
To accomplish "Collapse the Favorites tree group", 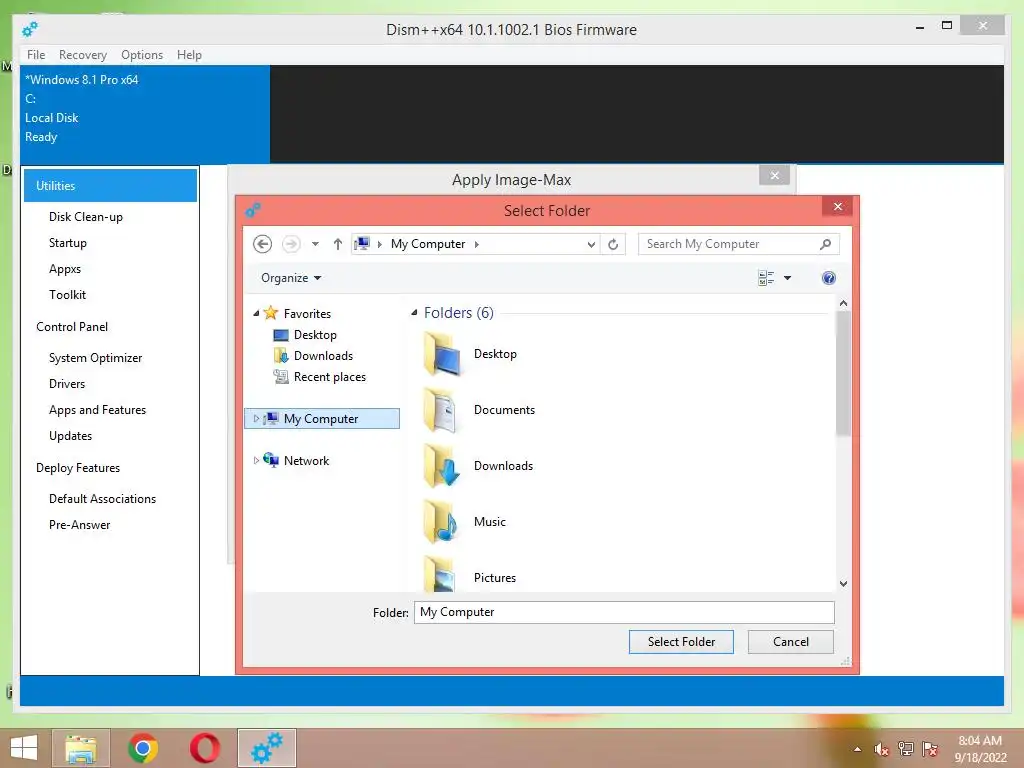I will (x=256, y=313).
